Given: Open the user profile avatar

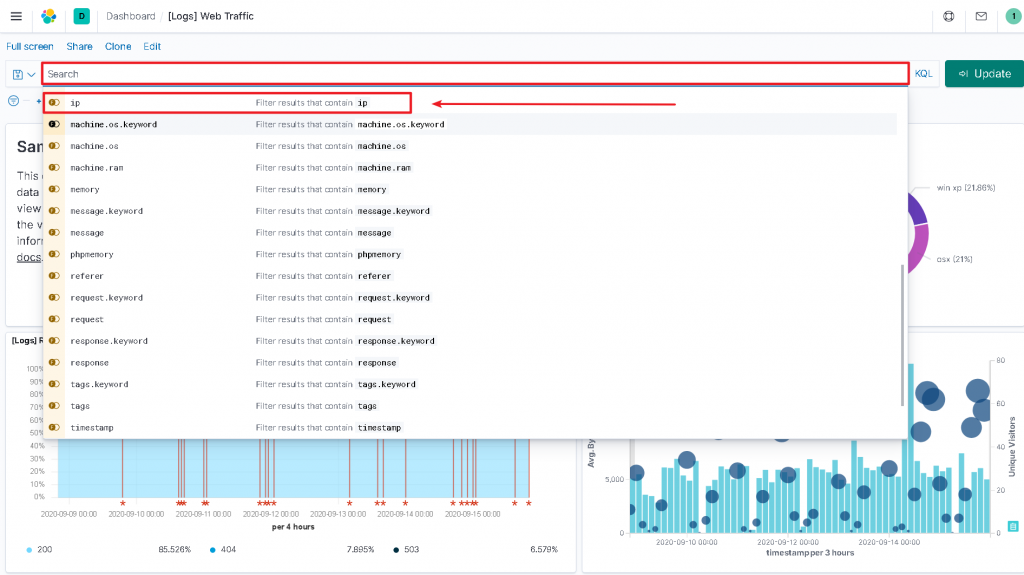Looking at the screenshot, I should pos(1014,16).
